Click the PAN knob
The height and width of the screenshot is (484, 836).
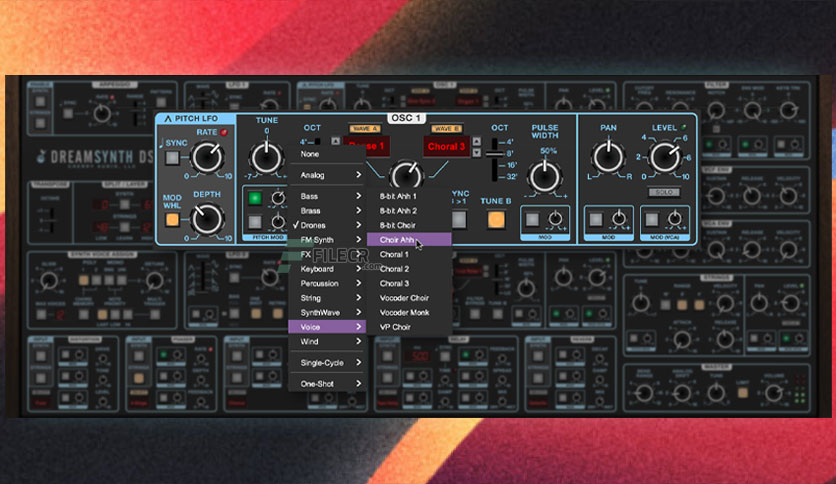[x=608, y=157]
